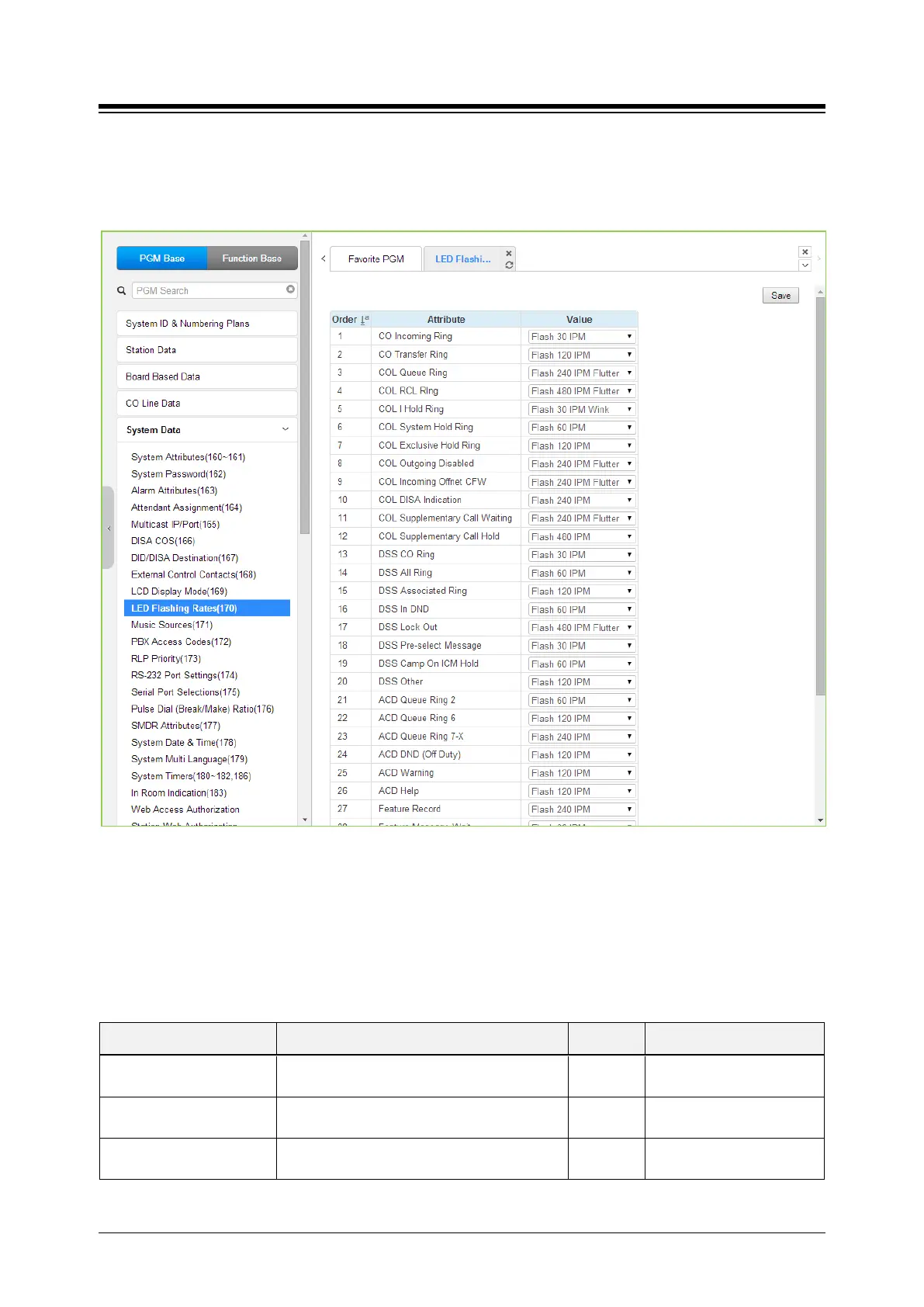Switch to PGM Base view

[162, 258]
